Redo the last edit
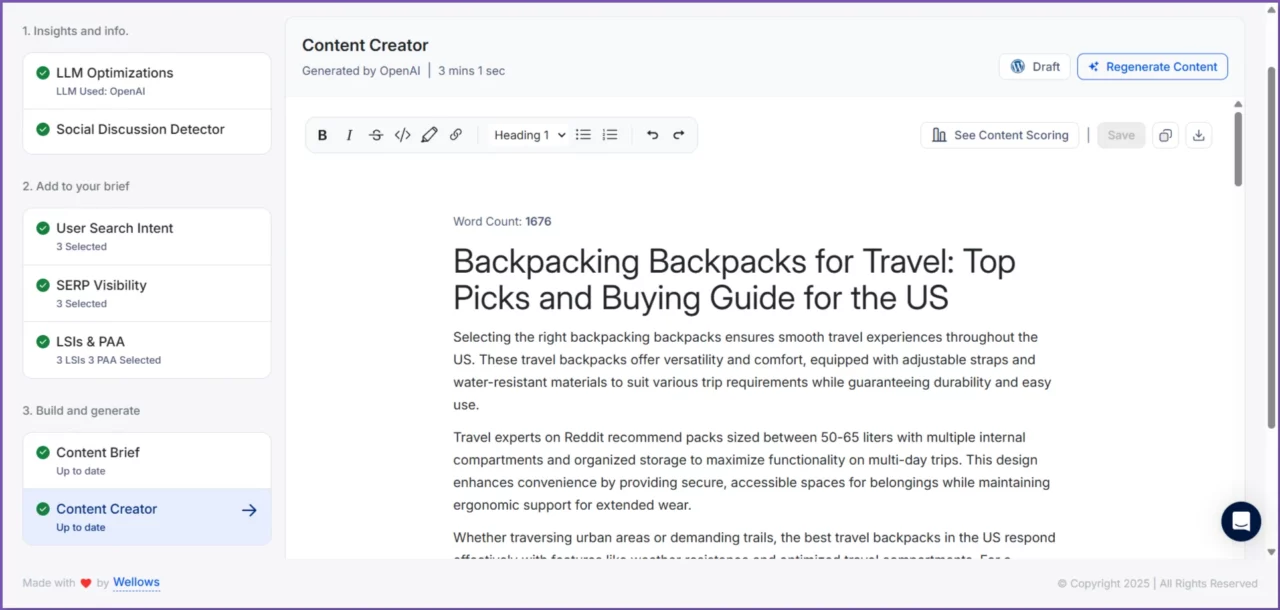Screen dimensions: 1280x610 coord(679,135)
